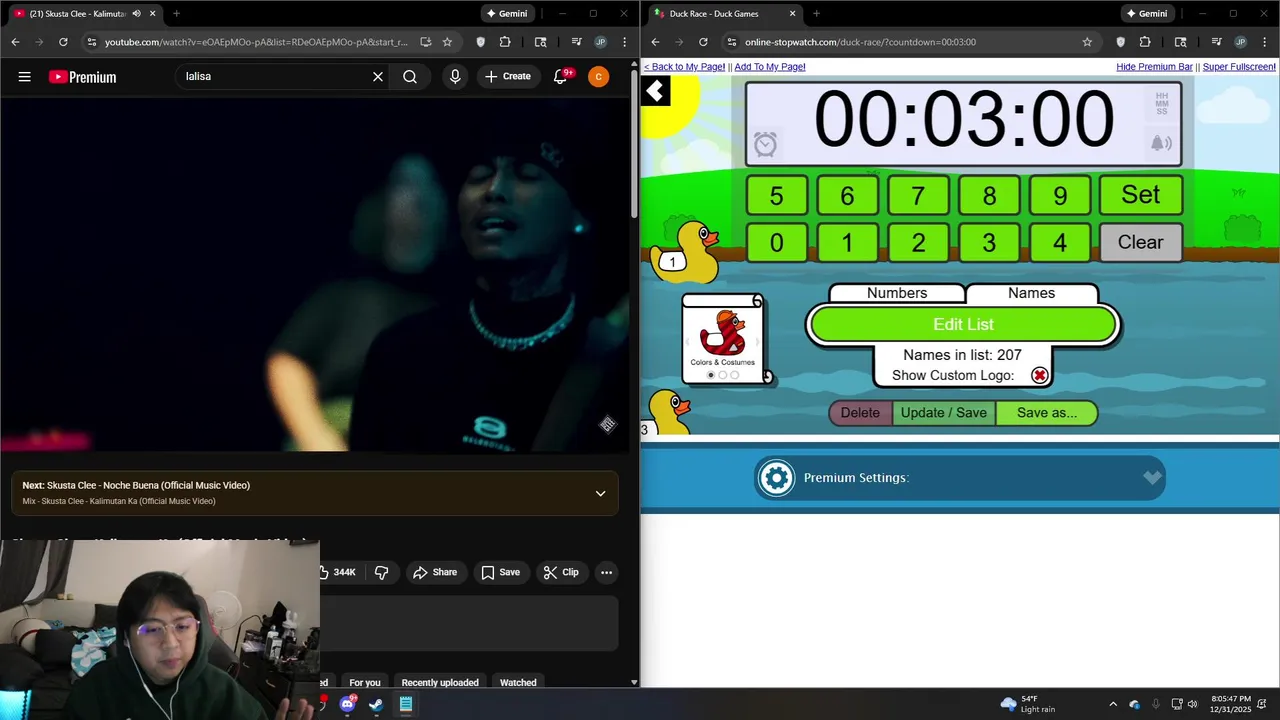Clear the YouTube search text with X
The width and height of the screenshot is (1280, 720).
click(x=378, y=77)
